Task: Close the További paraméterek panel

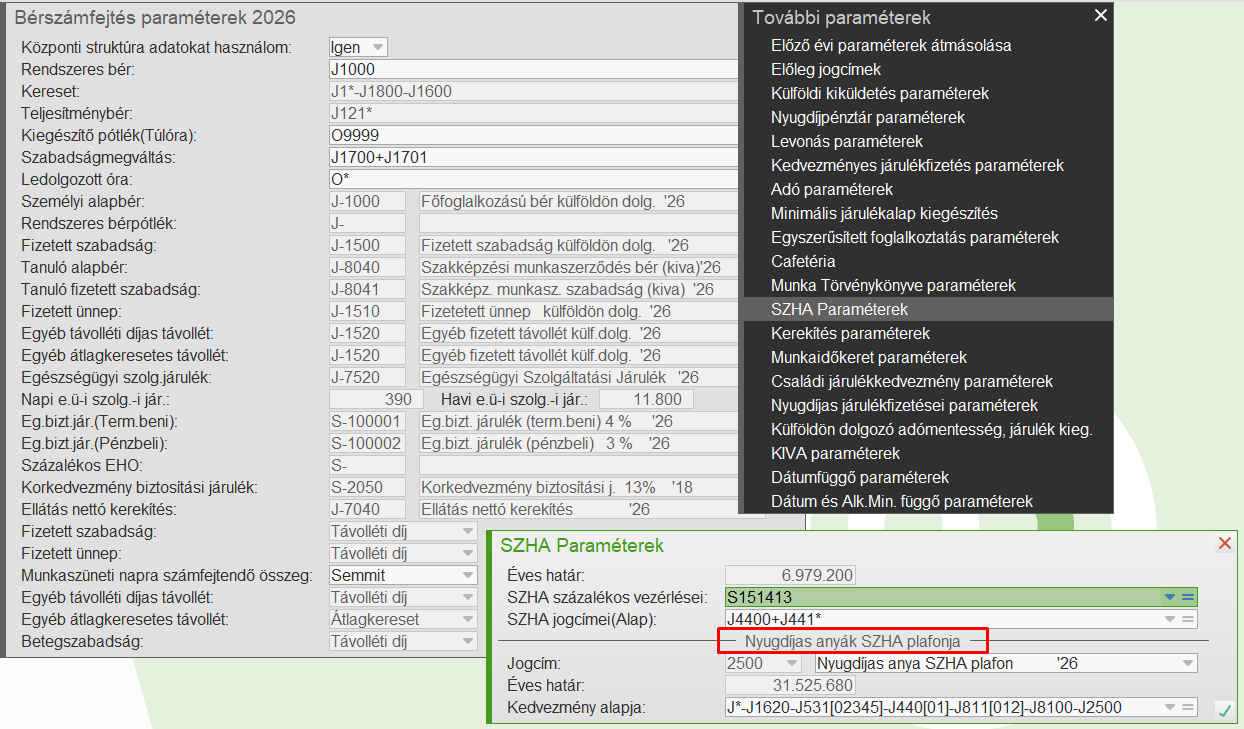Action: pyautogui.click(x=1101, y=15)
